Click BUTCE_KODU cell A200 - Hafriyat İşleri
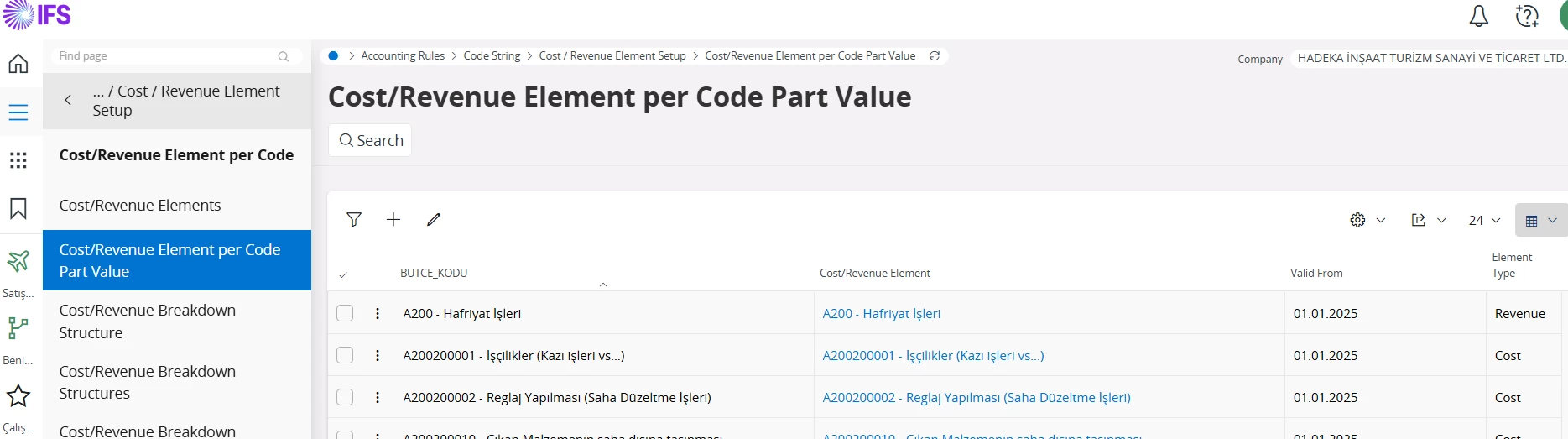The height and width of the screenshot is (439, 1568). [x=462, y=313]
